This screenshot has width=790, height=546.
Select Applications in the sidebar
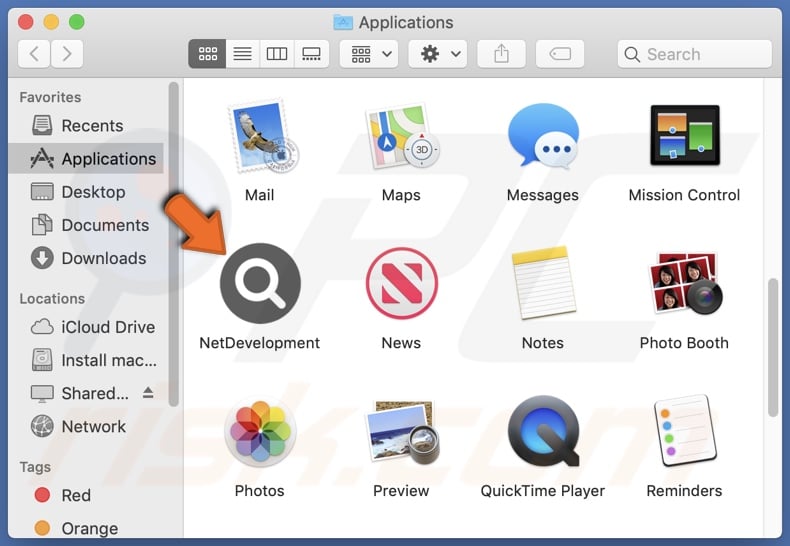86,159
